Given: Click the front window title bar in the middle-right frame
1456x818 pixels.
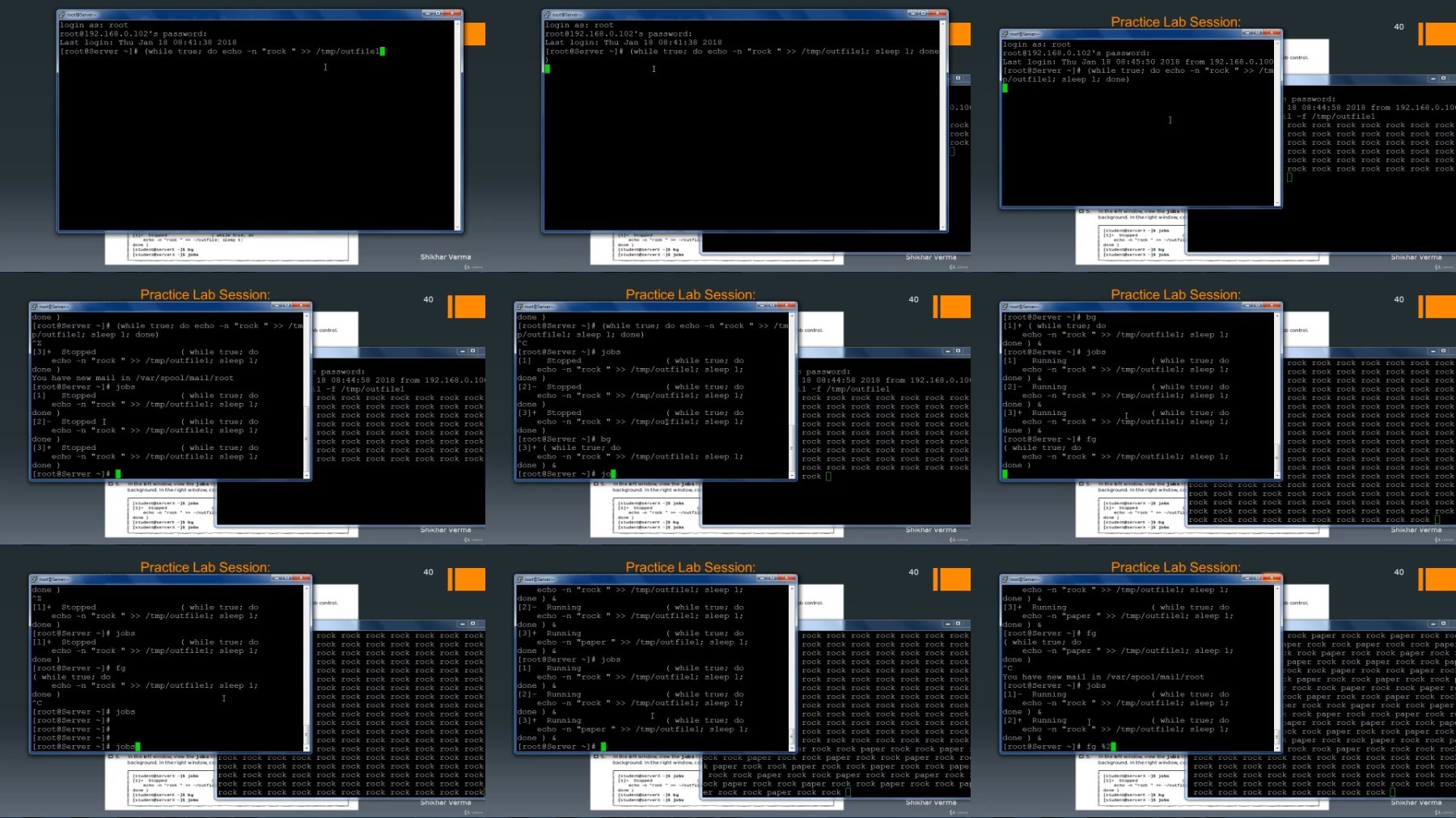Looking at the screenshot, I should tap(1141, 307).
